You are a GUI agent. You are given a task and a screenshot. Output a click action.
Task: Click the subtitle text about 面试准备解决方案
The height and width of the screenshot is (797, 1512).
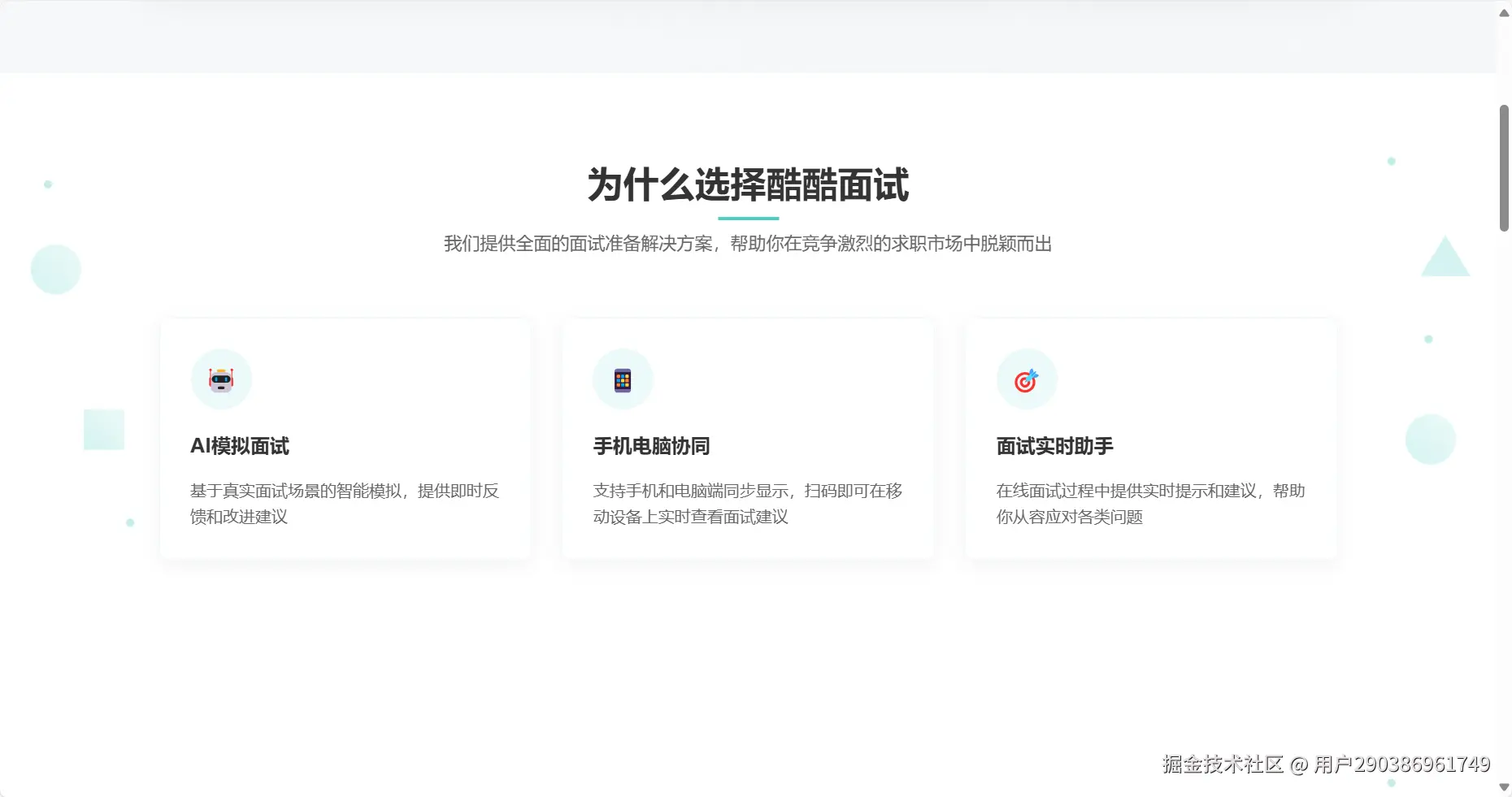tap(747, 244)
